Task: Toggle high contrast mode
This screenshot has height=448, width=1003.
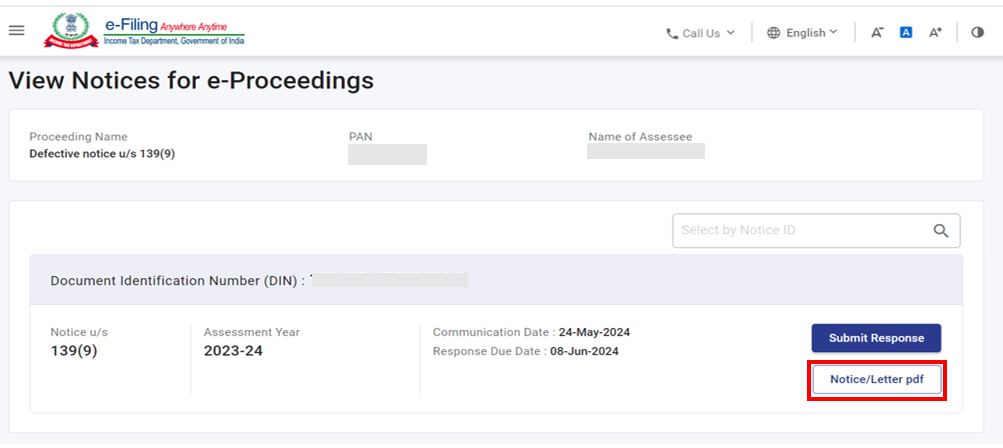Action: click(x=977, y=33)
